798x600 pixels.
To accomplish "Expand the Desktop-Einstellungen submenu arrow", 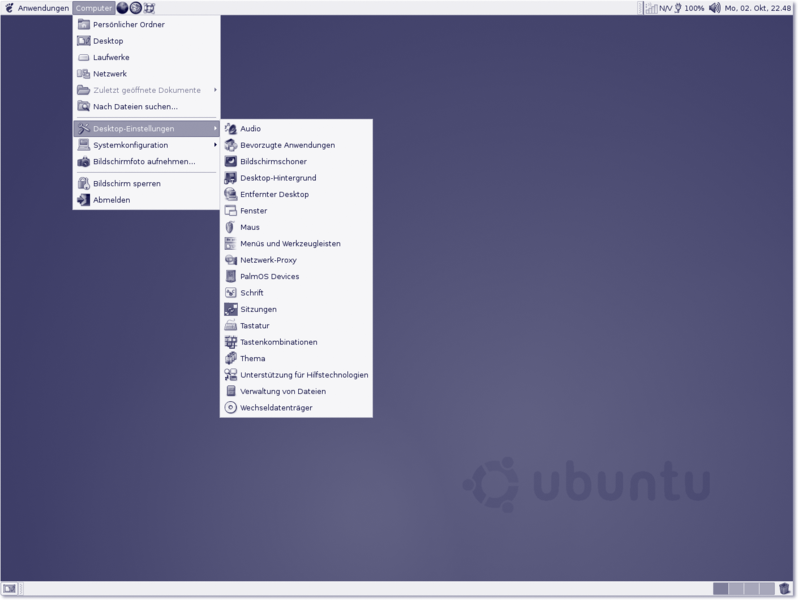I will (215, 129).
